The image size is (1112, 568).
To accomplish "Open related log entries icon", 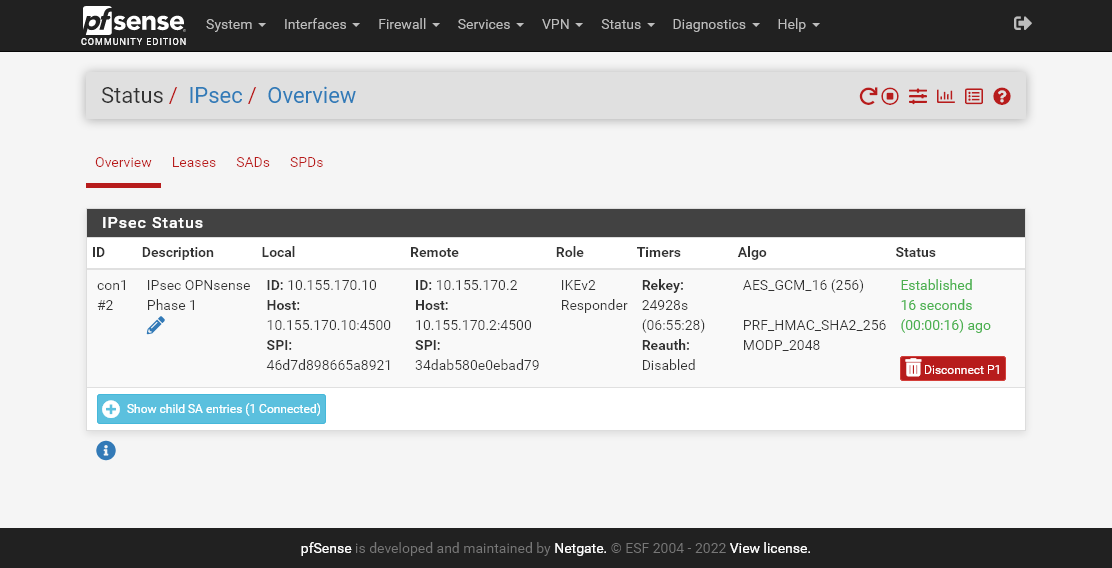I will click(x=974, y=97).
